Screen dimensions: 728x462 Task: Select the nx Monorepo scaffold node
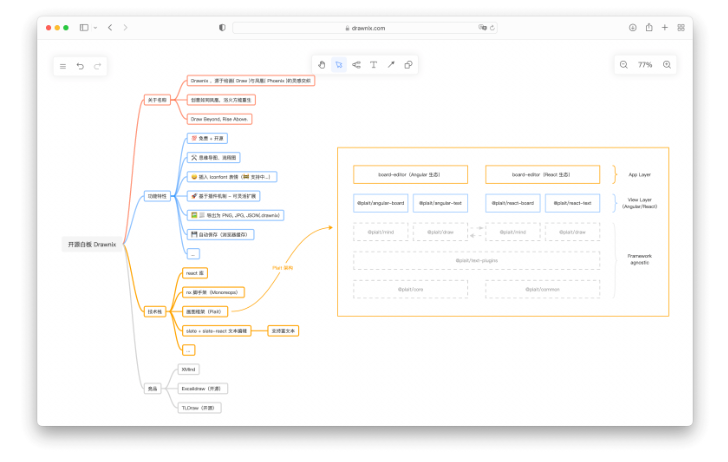(213, 293)
